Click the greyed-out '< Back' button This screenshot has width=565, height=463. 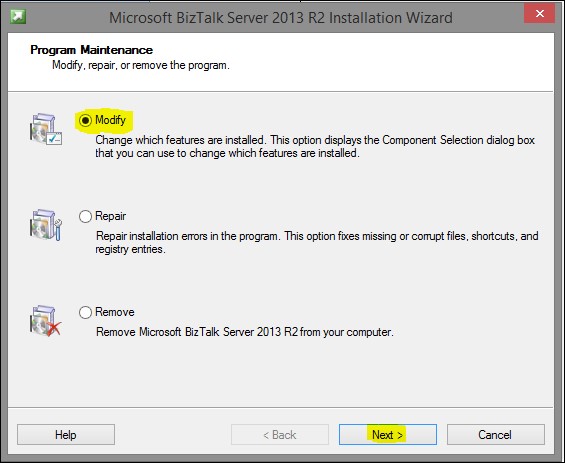click(280, 435)
